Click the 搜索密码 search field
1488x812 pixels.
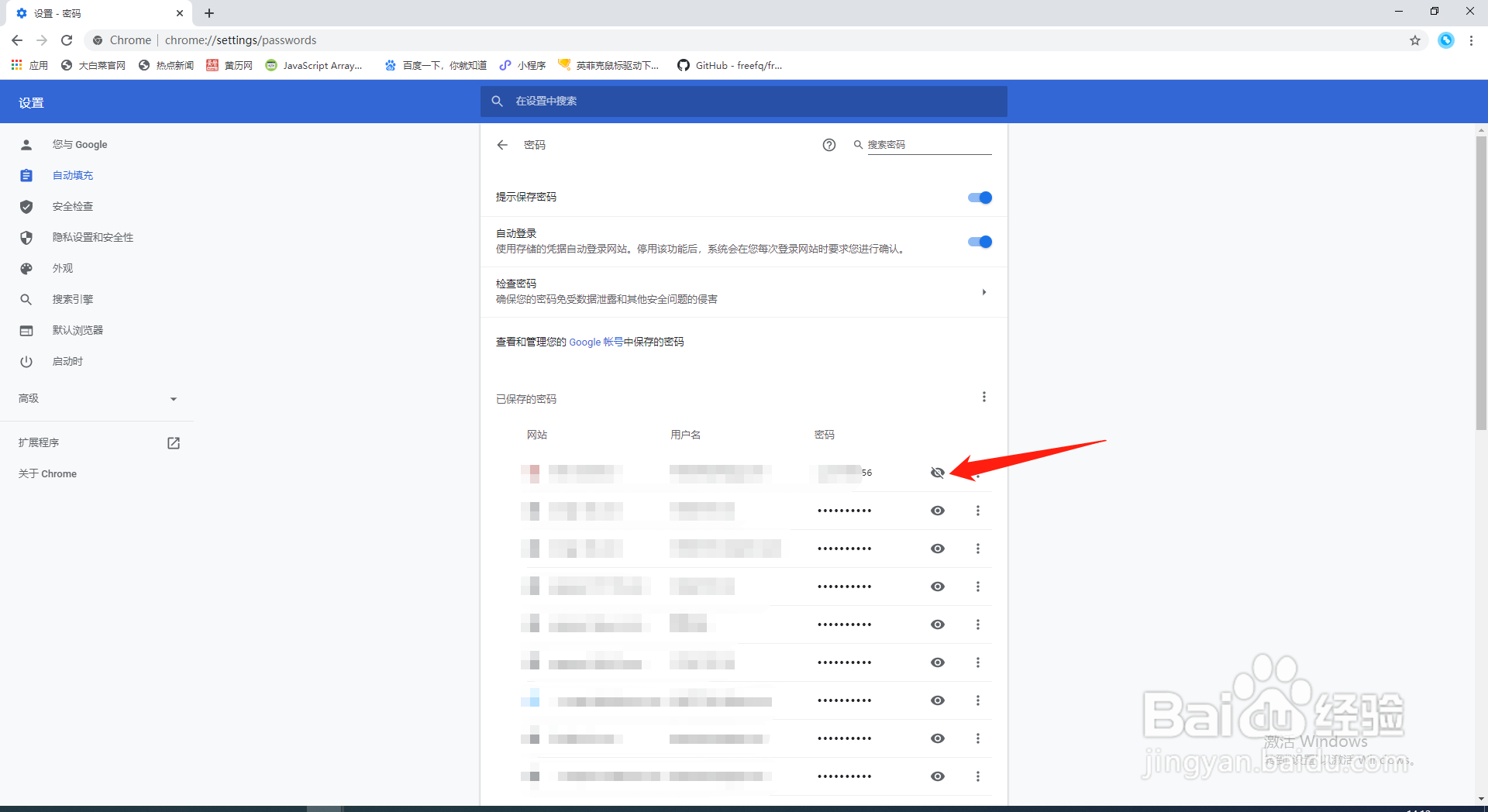[x=928, y=145]
